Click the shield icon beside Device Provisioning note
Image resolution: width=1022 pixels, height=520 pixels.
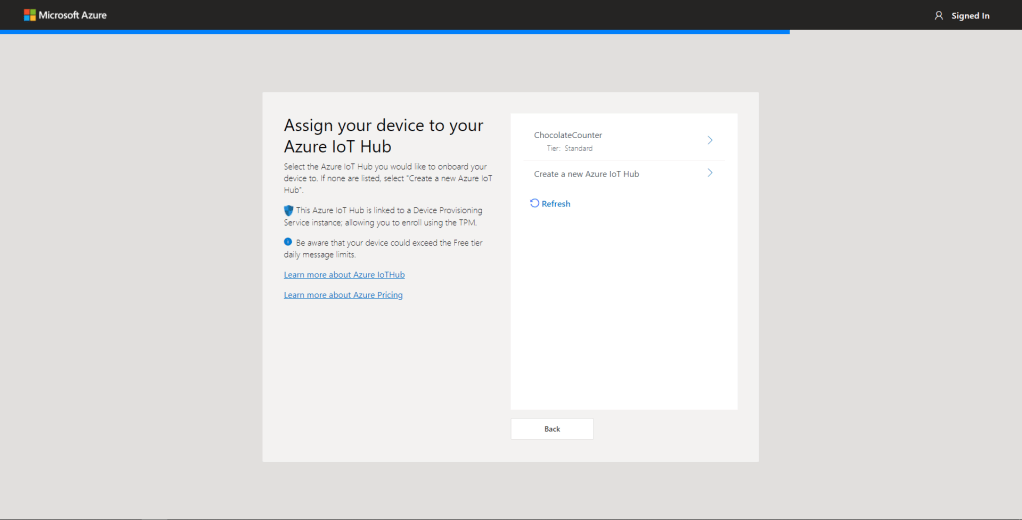pos(289,211)
